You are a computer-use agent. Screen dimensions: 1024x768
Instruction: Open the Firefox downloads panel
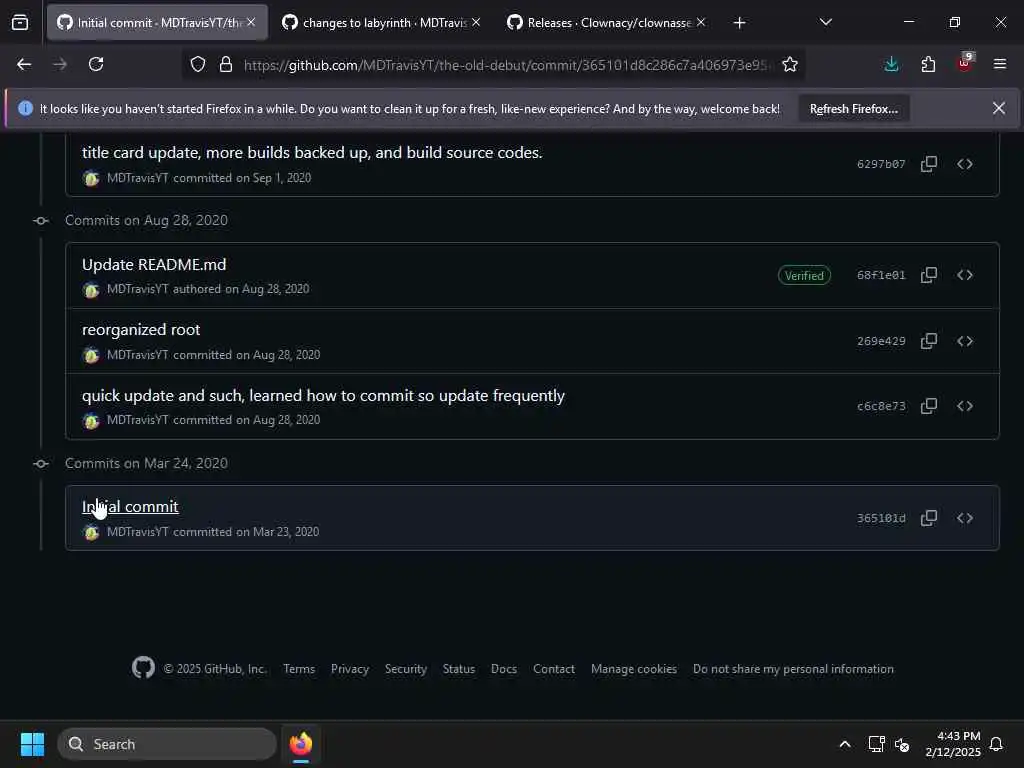[891, 64]
